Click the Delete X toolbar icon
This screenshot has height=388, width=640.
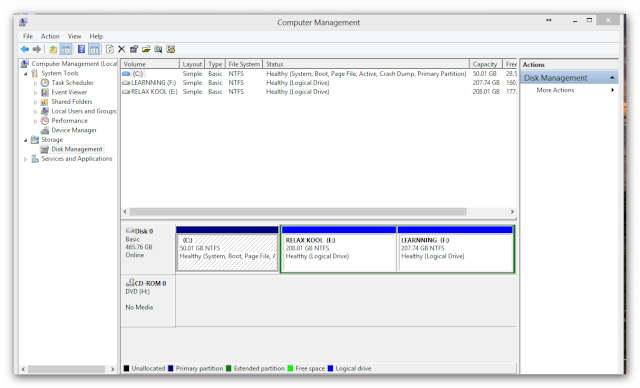pyautogui.click(x=122, y=49)
